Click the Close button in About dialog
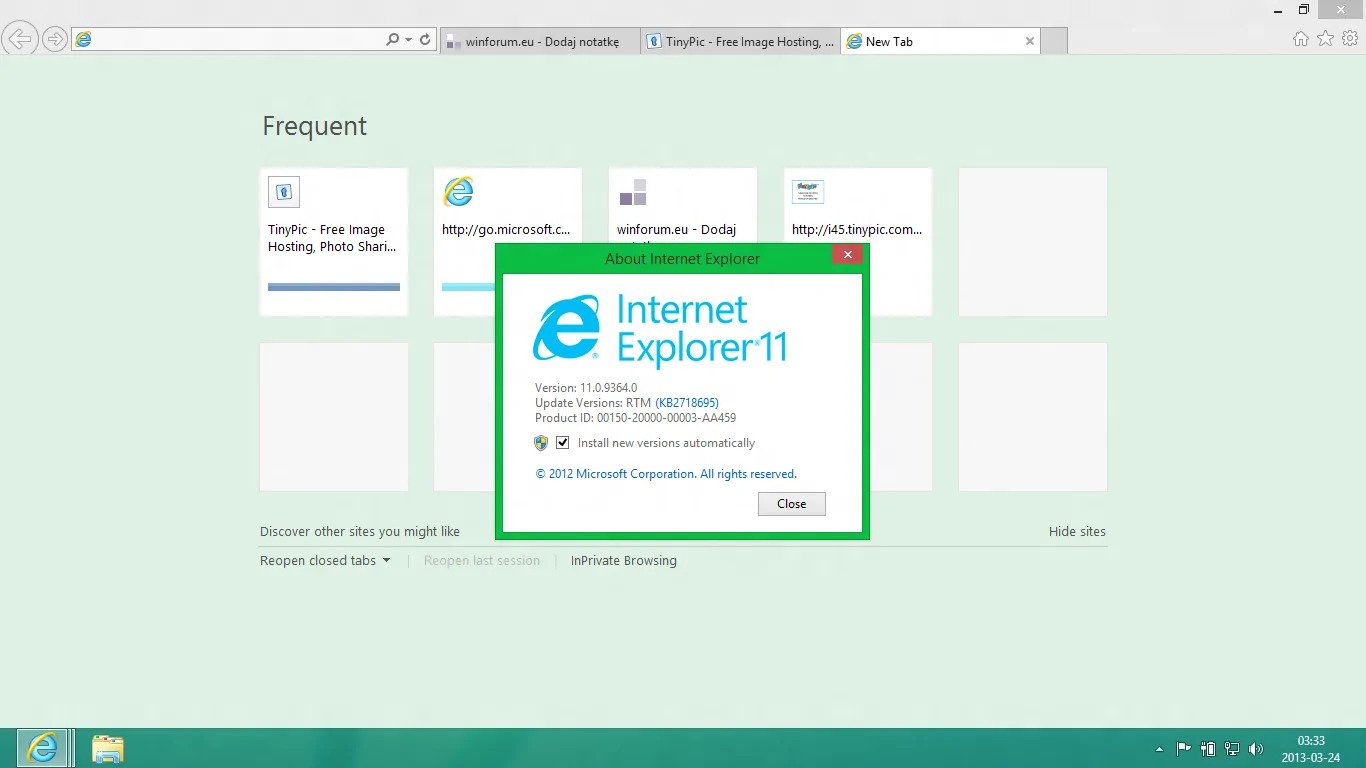 point(791,503)
